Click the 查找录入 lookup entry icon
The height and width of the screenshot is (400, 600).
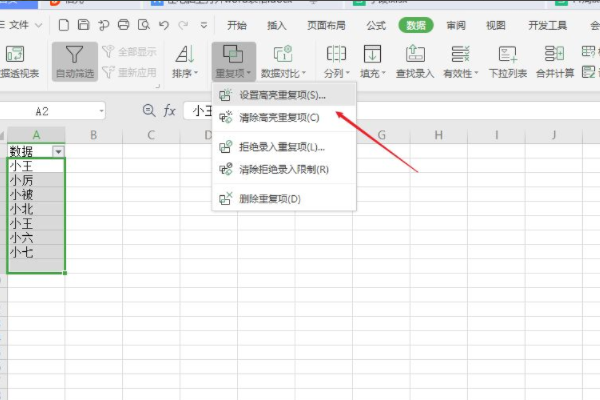(x=415, y=62)
